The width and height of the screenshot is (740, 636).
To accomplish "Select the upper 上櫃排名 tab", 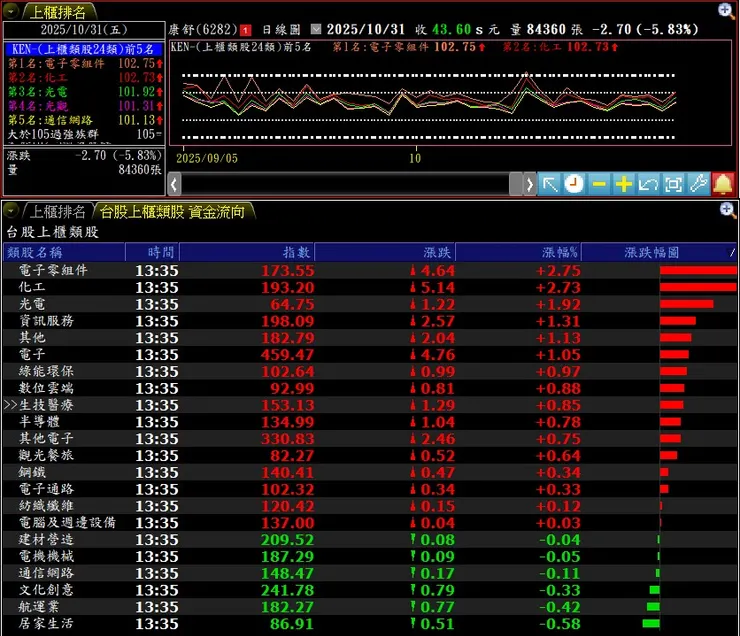I will pos(58,12).
